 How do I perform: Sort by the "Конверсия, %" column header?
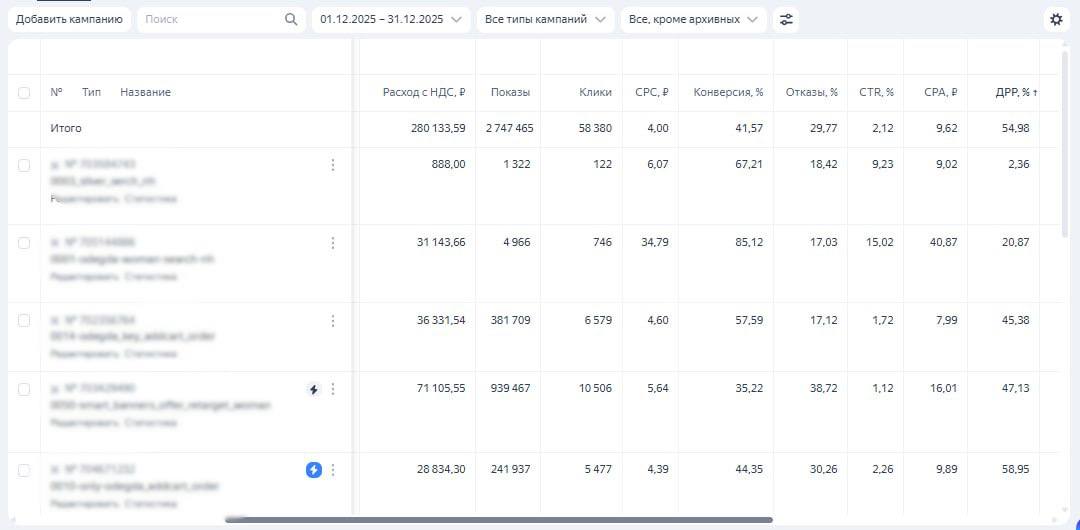tap(728, 92)
